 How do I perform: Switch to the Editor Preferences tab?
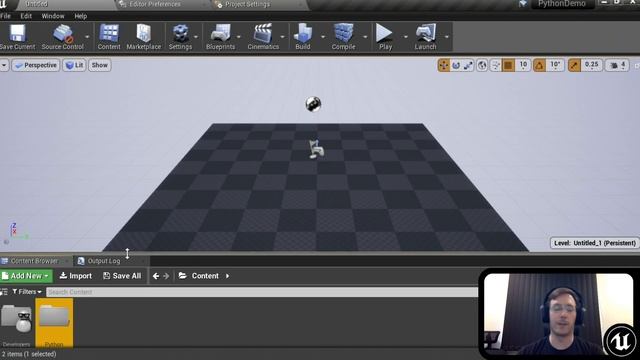pyautogui.click(x=155, y=4)
